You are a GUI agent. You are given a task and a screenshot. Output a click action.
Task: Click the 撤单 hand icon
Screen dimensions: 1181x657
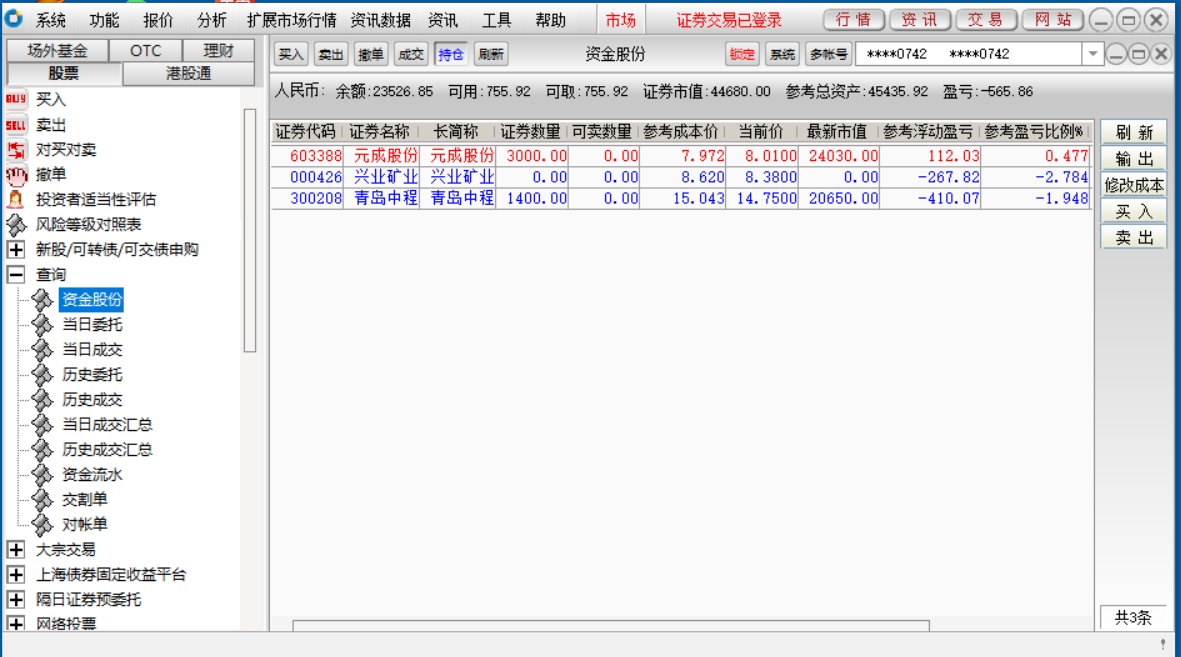click(x=16, y=175)
